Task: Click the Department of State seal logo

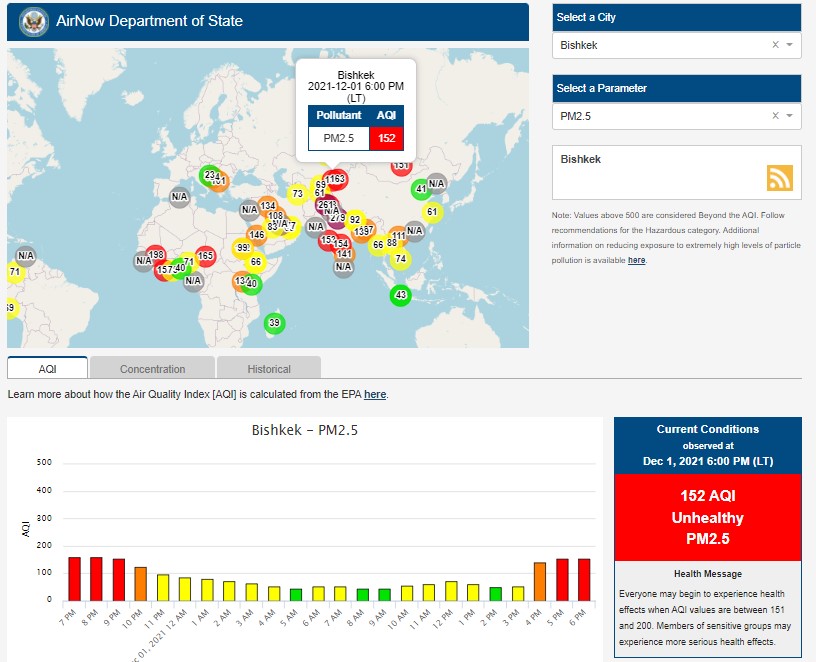Action: tap(33, 21)
